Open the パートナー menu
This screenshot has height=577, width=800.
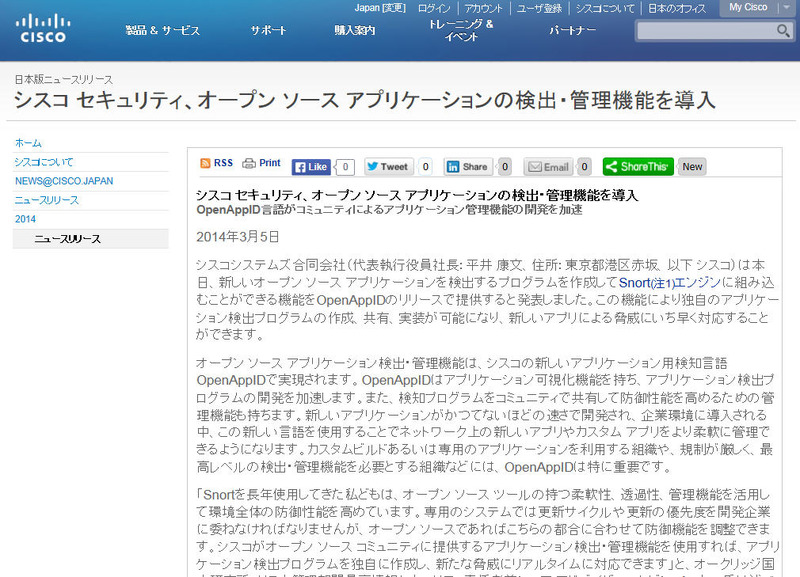click(572, 31)
